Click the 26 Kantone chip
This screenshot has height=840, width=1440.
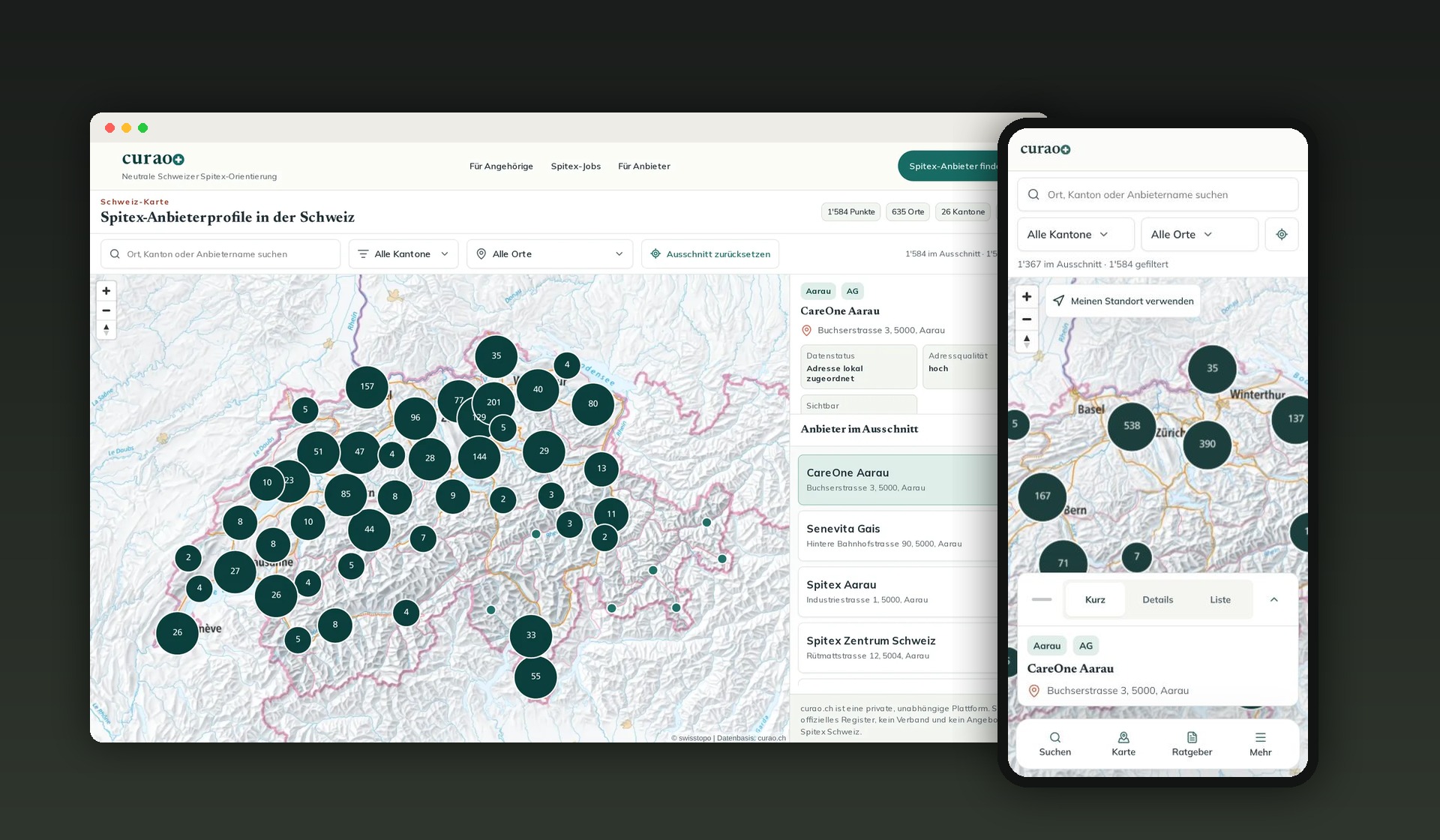pos(963,212)
